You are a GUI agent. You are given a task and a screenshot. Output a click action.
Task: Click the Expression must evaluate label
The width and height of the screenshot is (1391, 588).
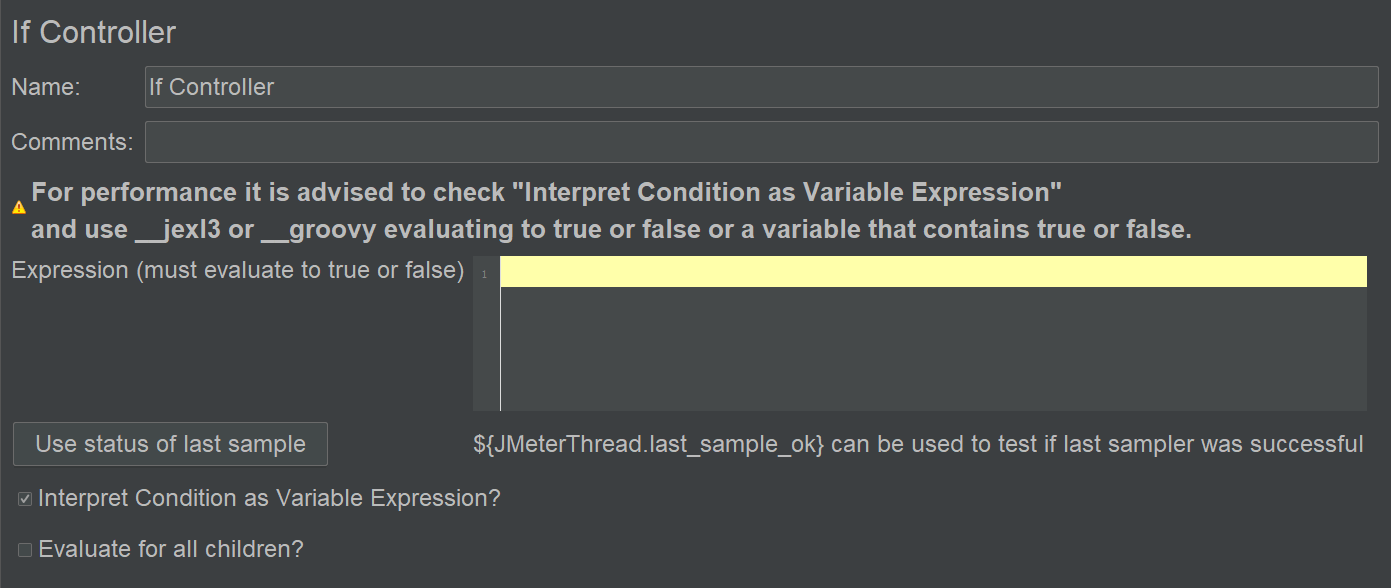pyautogui.click(x=238, y=270)
